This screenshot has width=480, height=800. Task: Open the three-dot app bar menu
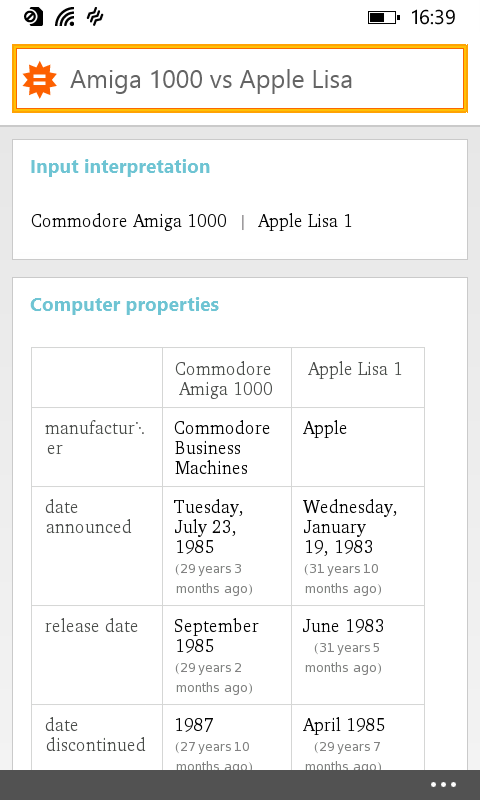point(443,785)
